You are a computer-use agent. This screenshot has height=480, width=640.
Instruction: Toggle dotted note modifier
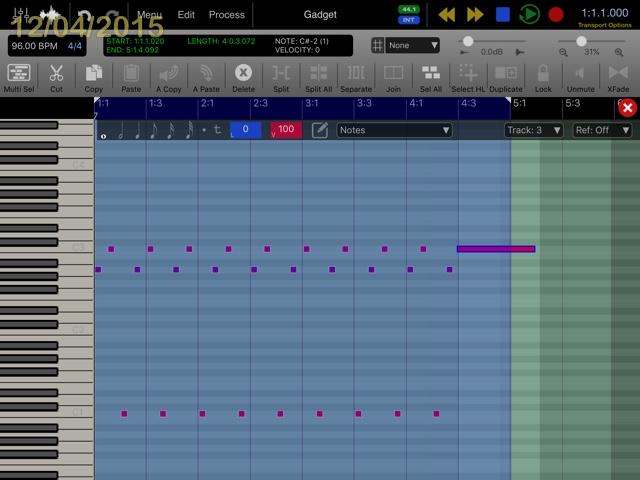pos(204,130)
